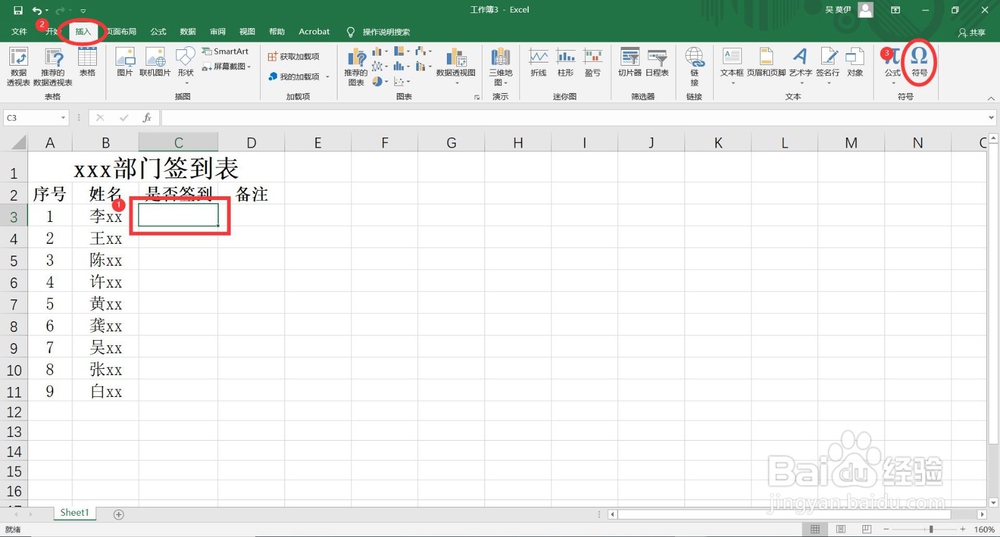Open the Charts group dialog launcher
This screenshot has height=537, width=1000.
[x=476, y=97]
